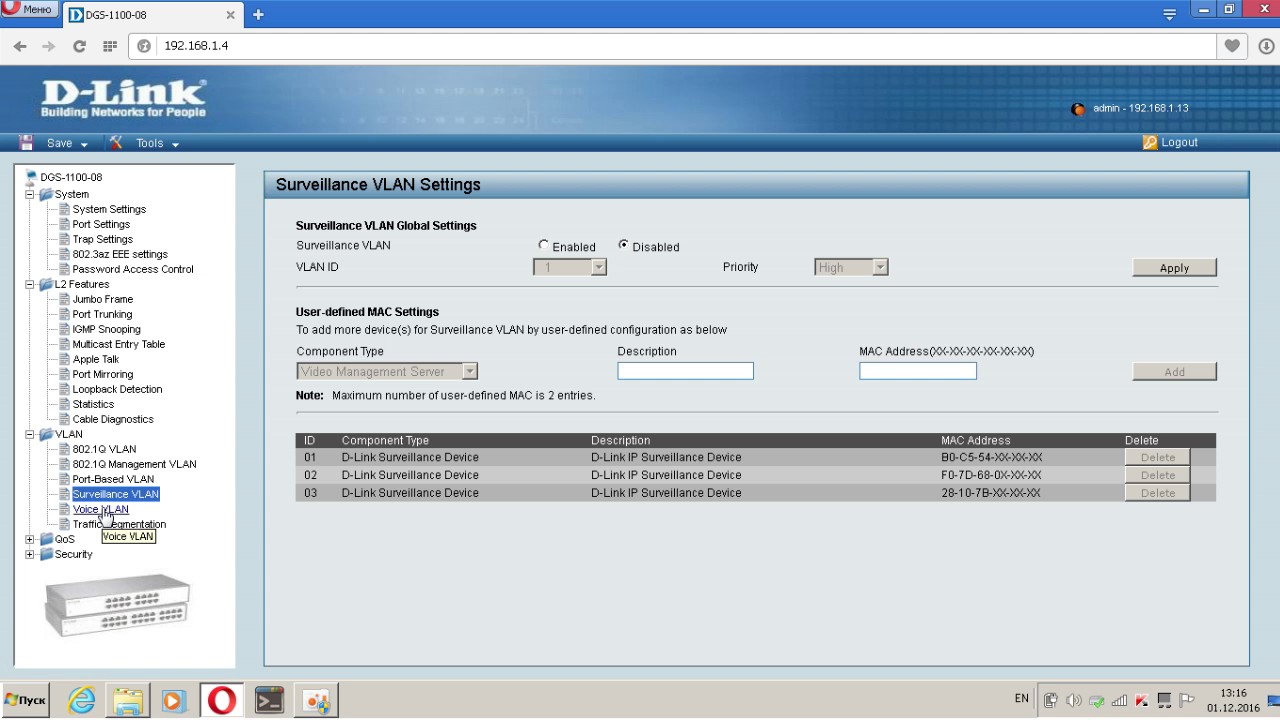Open System Settings in the tree
1280x720 pixels.
tap(109, 209)
